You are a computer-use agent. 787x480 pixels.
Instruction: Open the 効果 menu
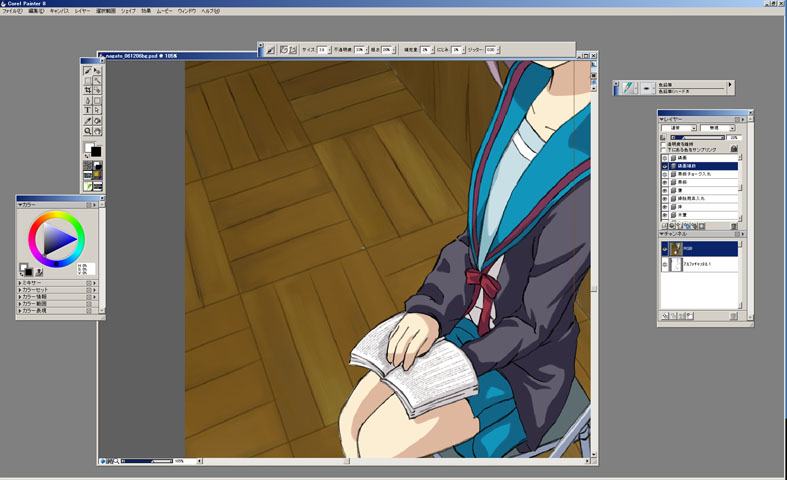146,11
